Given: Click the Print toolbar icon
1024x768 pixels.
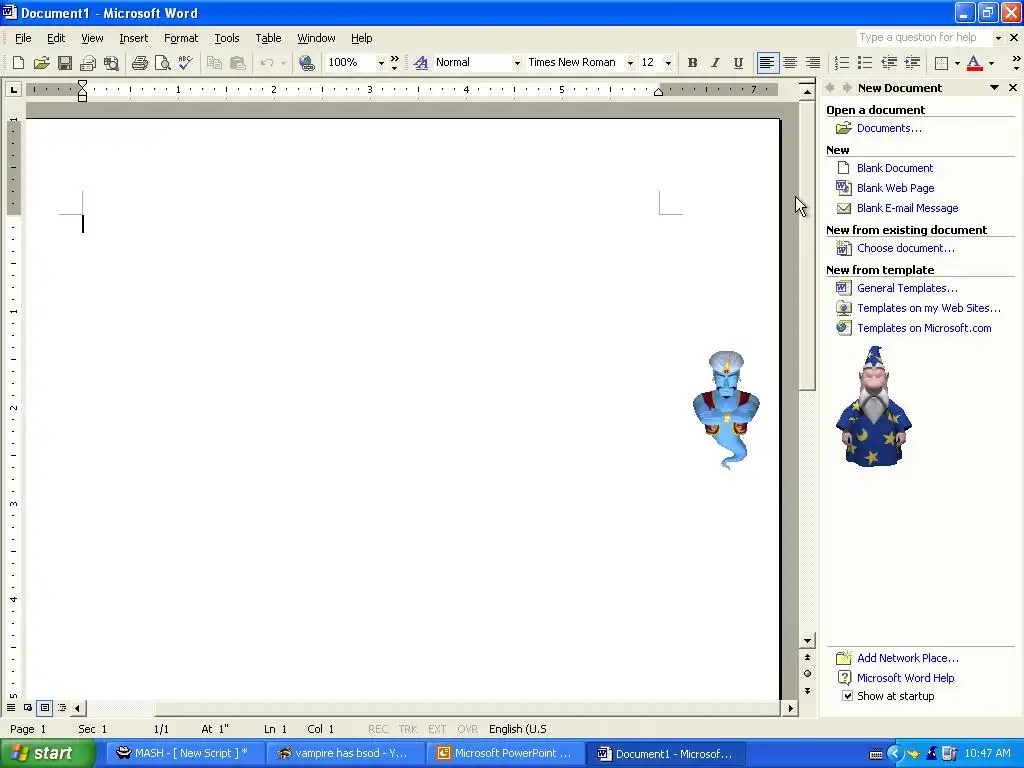Looking at the screenshot, I should (x=140, y=63).
